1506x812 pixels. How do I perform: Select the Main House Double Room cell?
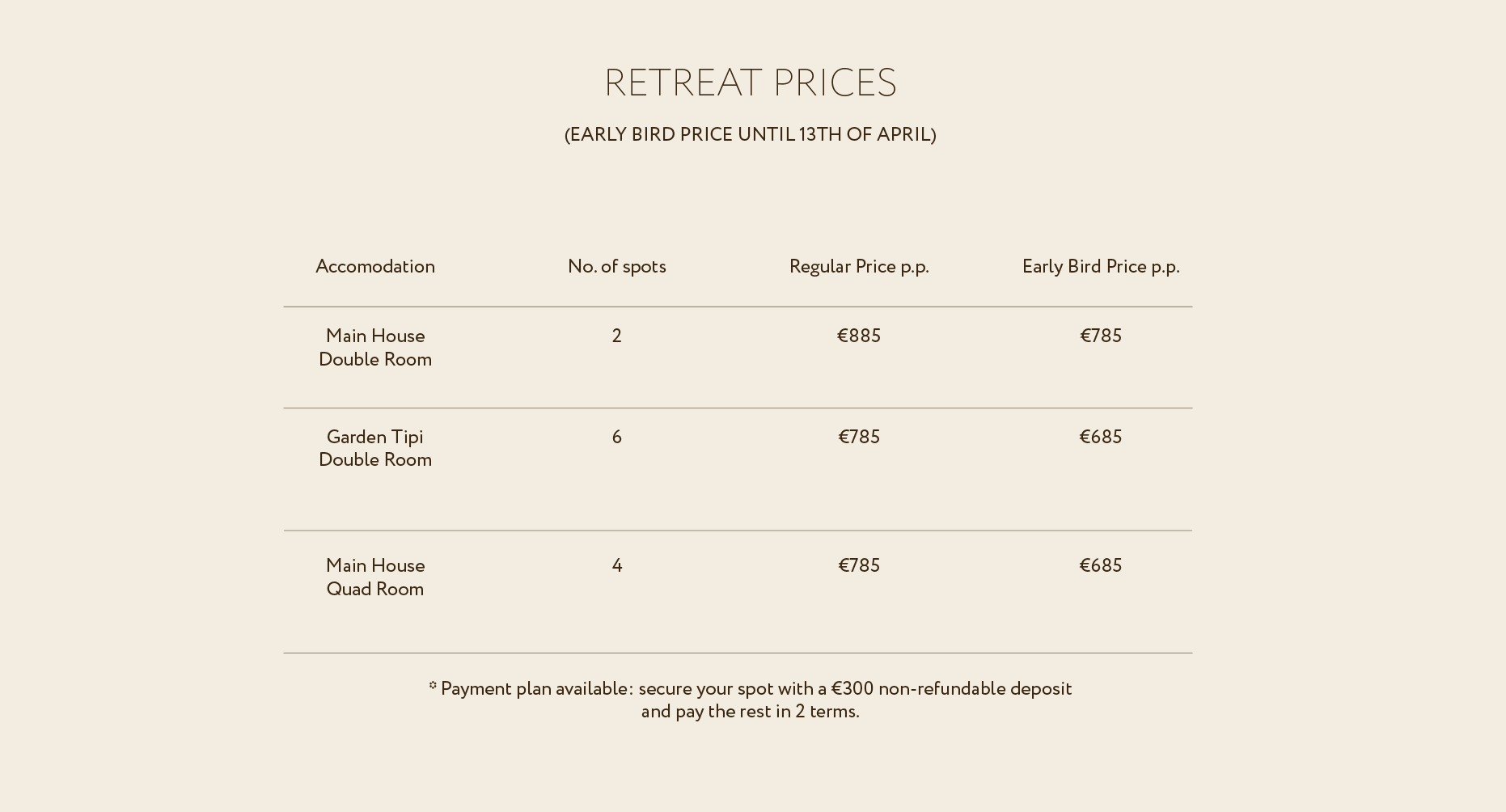pos(375,348)
